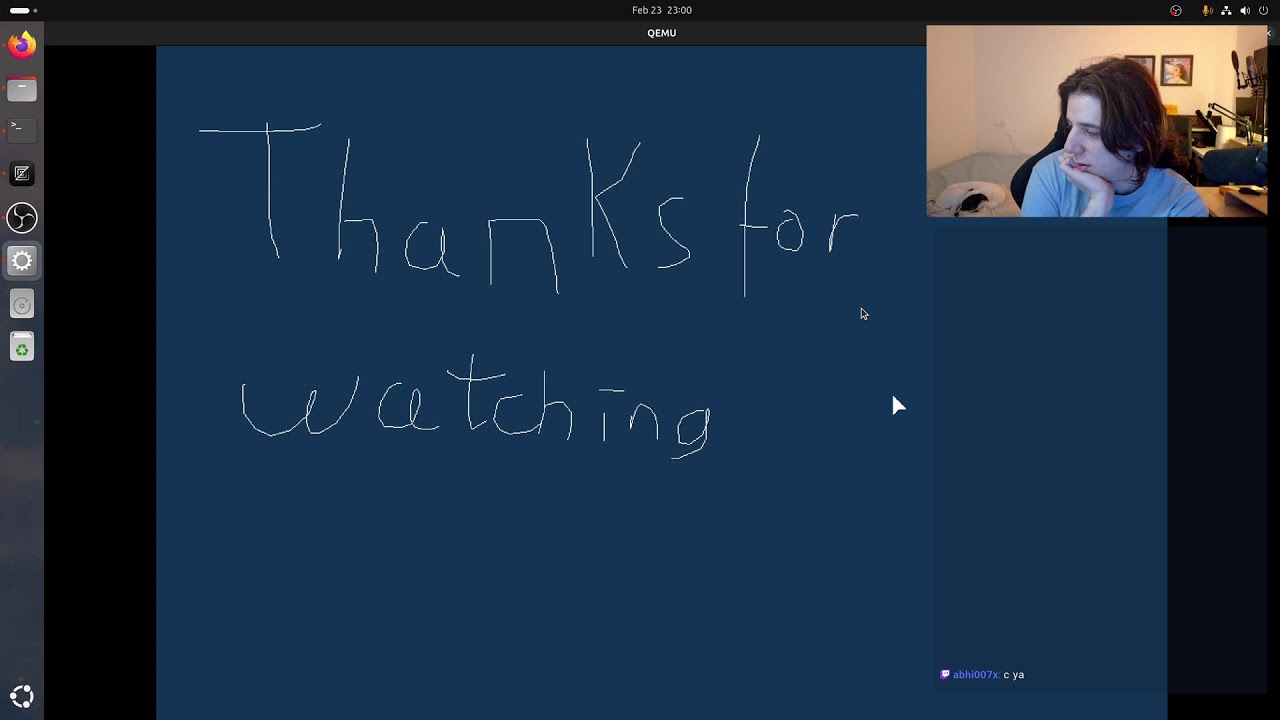
Task: Close the QEMU window
Action: pyautogui.click(x=1268, y=33)
